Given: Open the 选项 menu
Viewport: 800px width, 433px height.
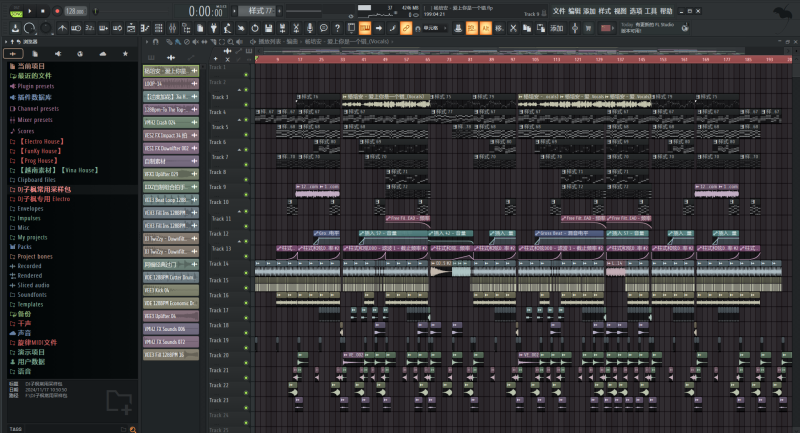Looking at the screenshot, I should (636, 11).
